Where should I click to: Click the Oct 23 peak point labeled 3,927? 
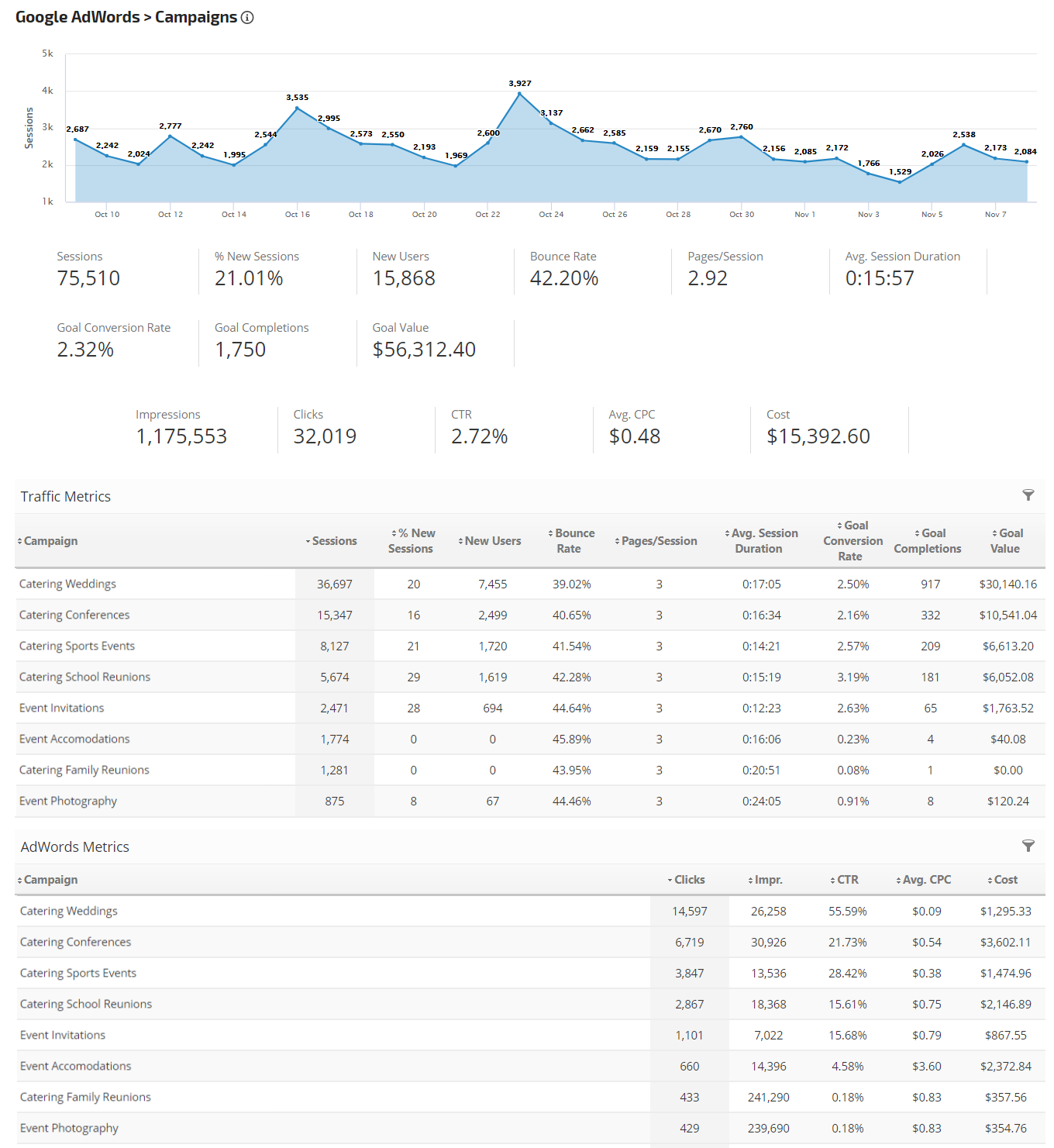click(x=519, y=94)
